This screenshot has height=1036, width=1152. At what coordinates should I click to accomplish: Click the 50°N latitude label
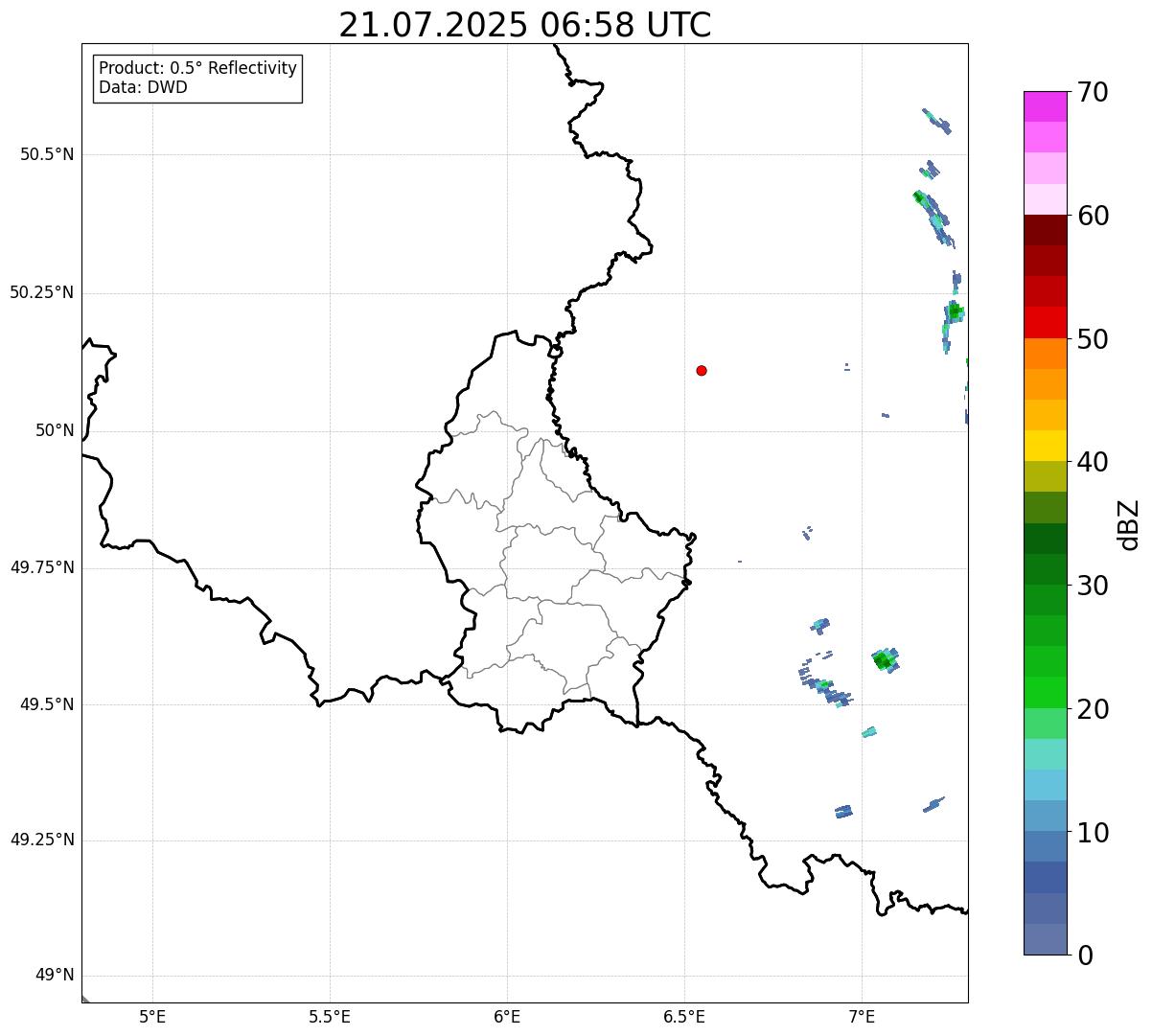tap(55, 430)
